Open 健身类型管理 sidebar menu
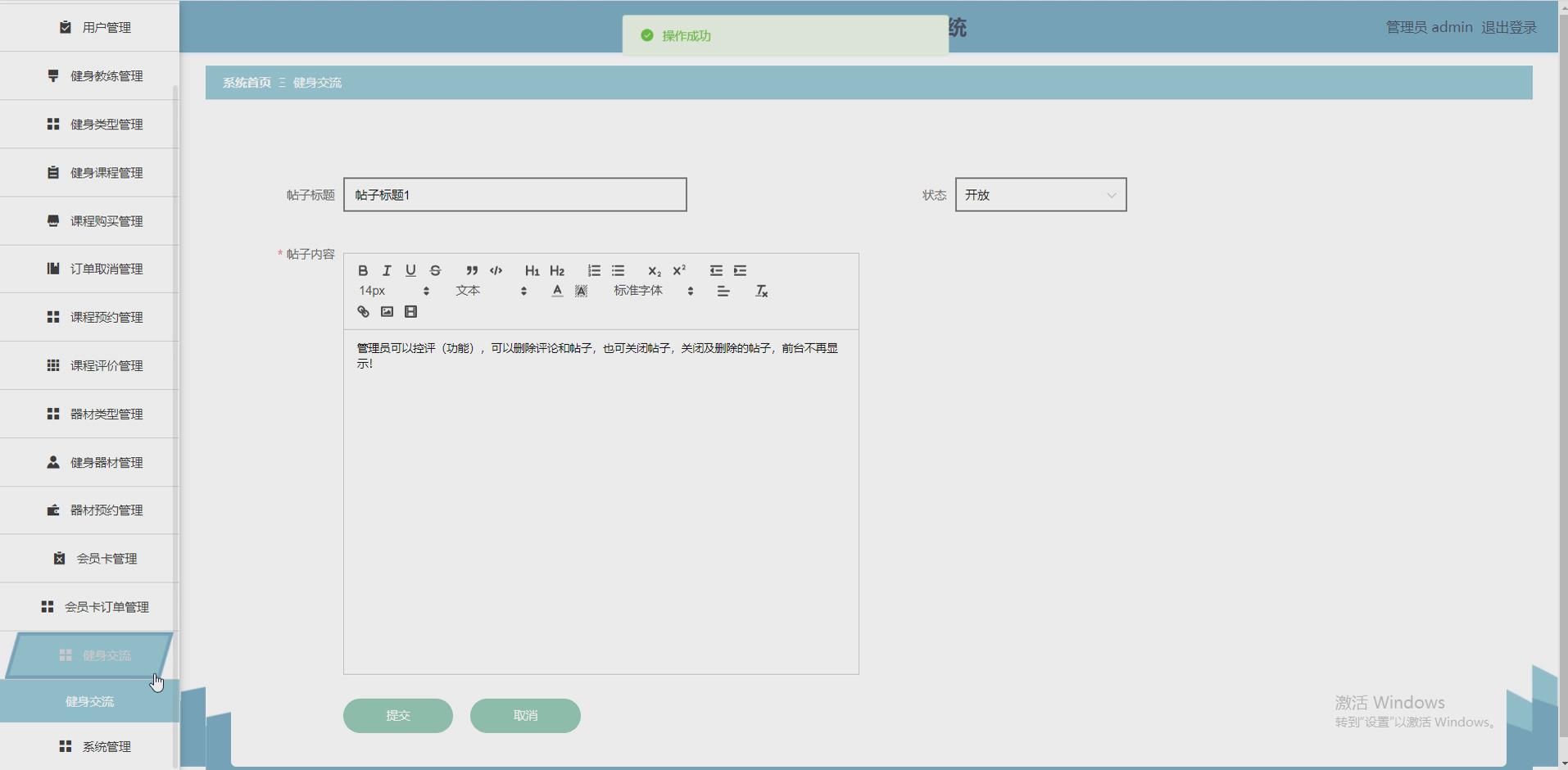 pyautogui.click(x=89, y=125)
